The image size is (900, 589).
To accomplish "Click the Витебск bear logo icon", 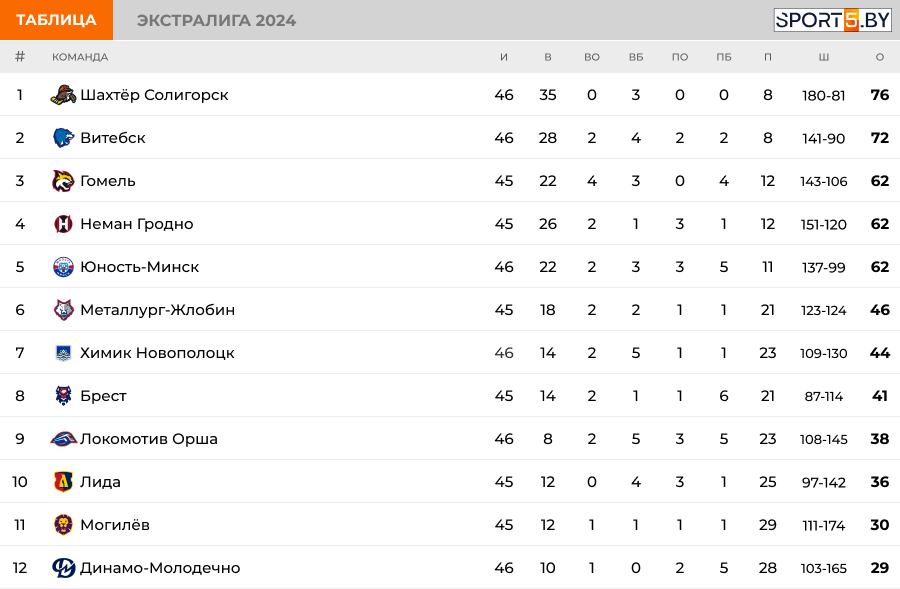I will tap(63, 138).
